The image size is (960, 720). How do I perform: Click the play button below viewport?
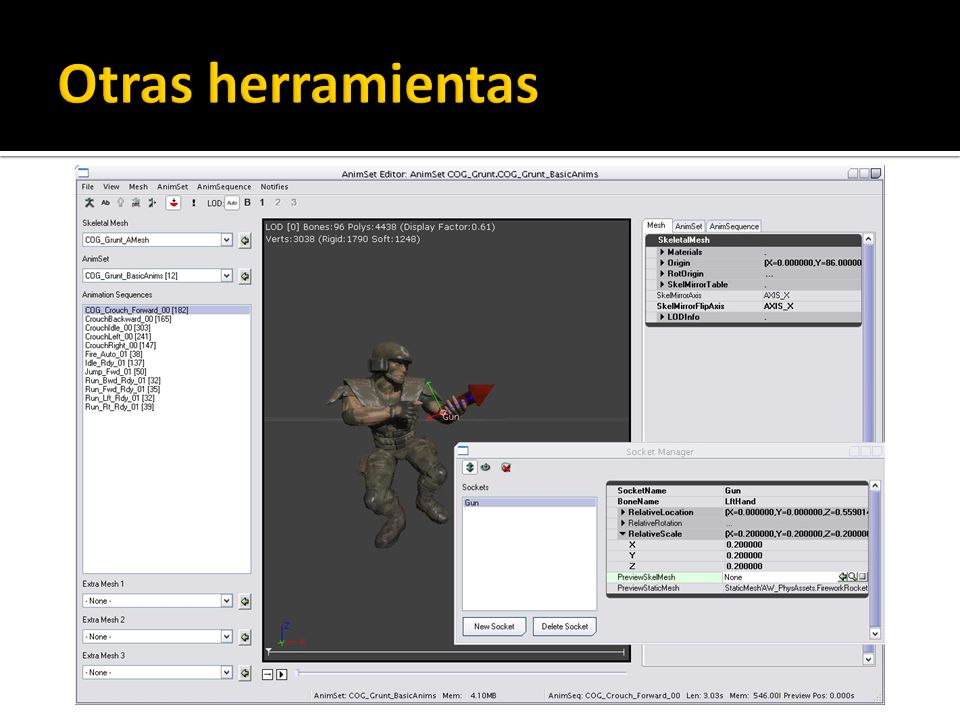282,675
